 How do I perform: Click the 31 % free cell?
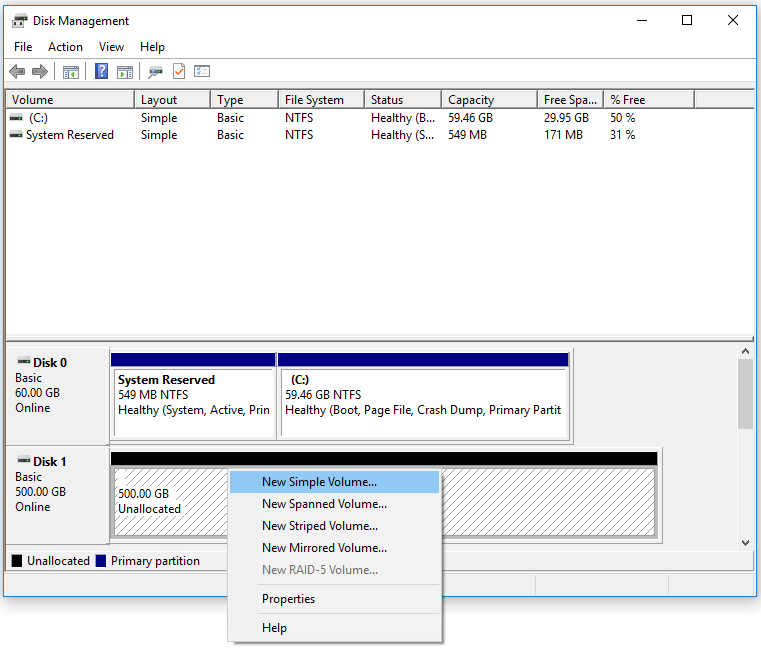[622, 134]
